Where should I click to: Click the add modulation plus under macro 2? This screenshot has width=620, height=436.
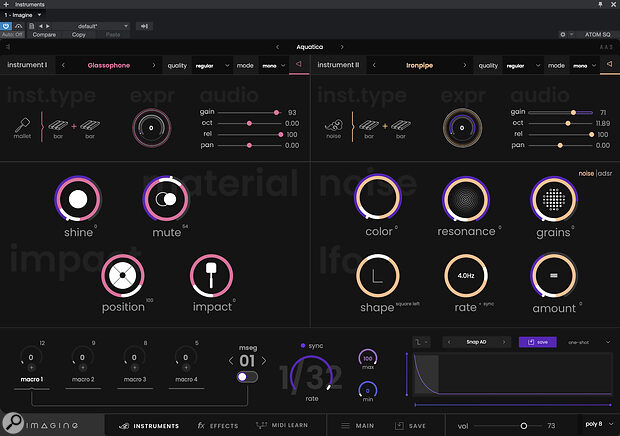(83, 368)
